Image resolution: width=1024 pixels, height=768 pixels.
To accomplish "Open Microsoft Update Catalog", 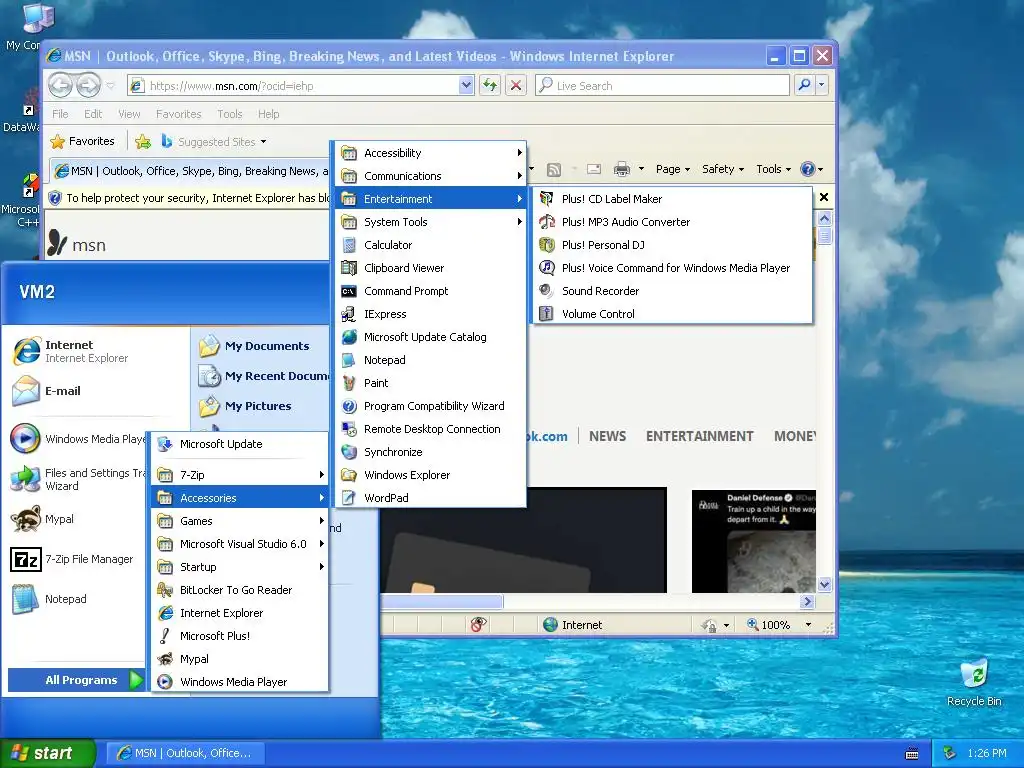I will 431,337.
